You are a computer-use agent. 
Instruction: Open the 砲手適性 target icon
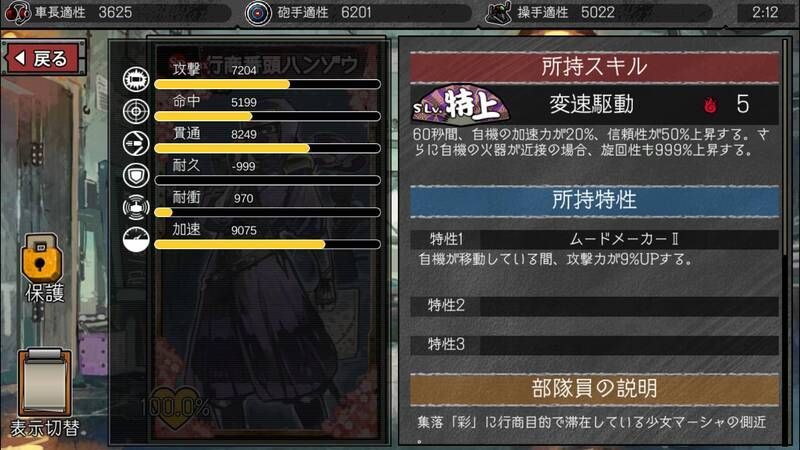tap(258, 13)
